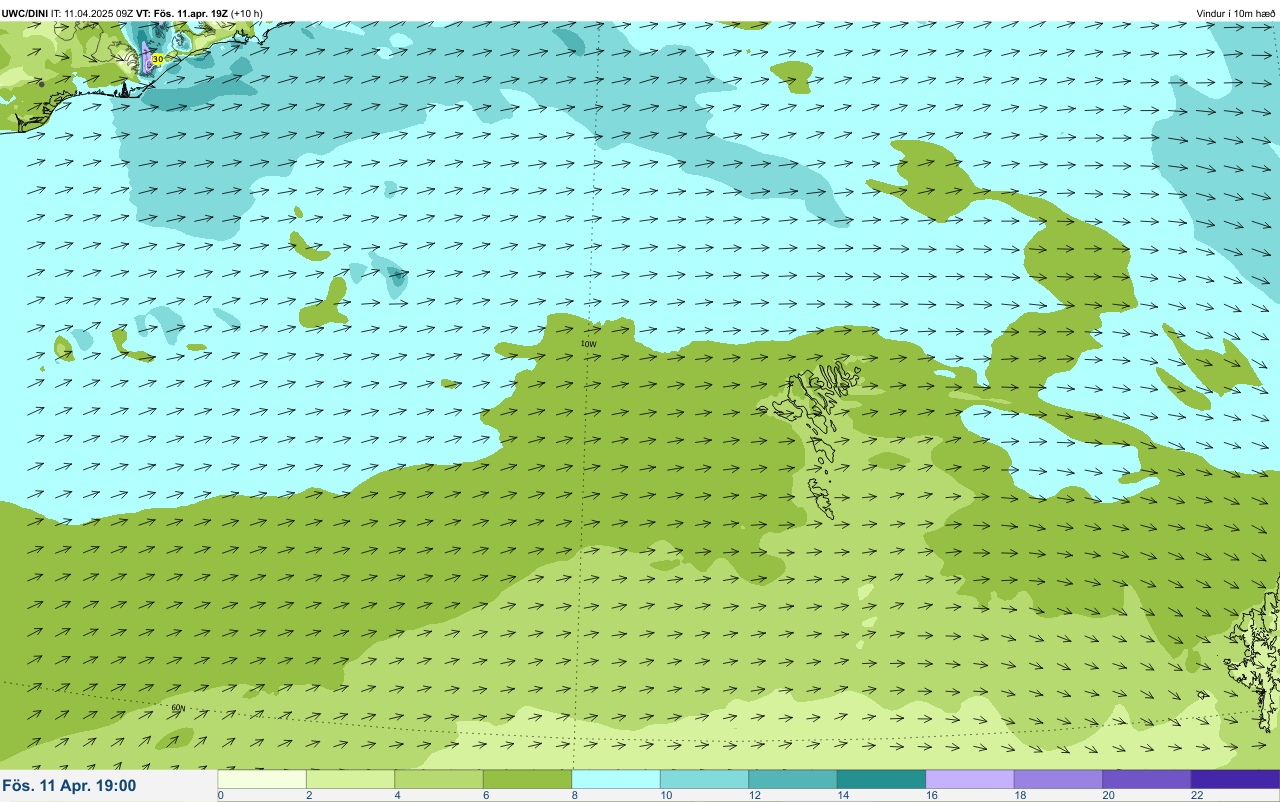Image resolution: width=1280 pixels, height=802 pixels.
Task: Click the dark indigo legend swatch above 22
Action: coord(1235,779)
